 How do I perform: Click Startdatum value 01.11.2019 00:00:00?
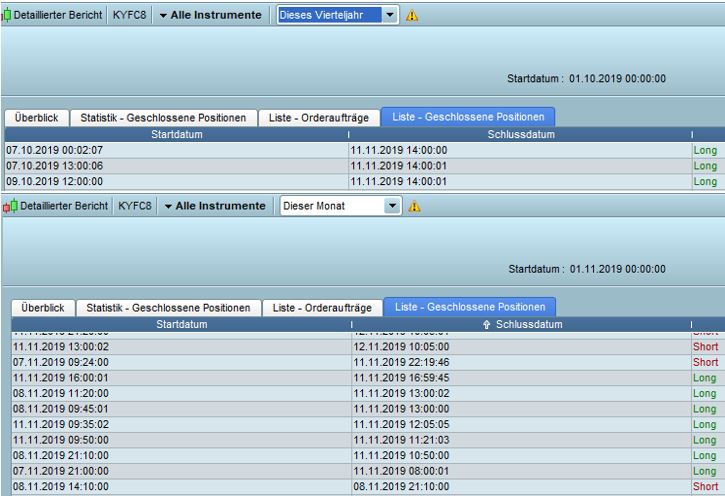(617, 269)
